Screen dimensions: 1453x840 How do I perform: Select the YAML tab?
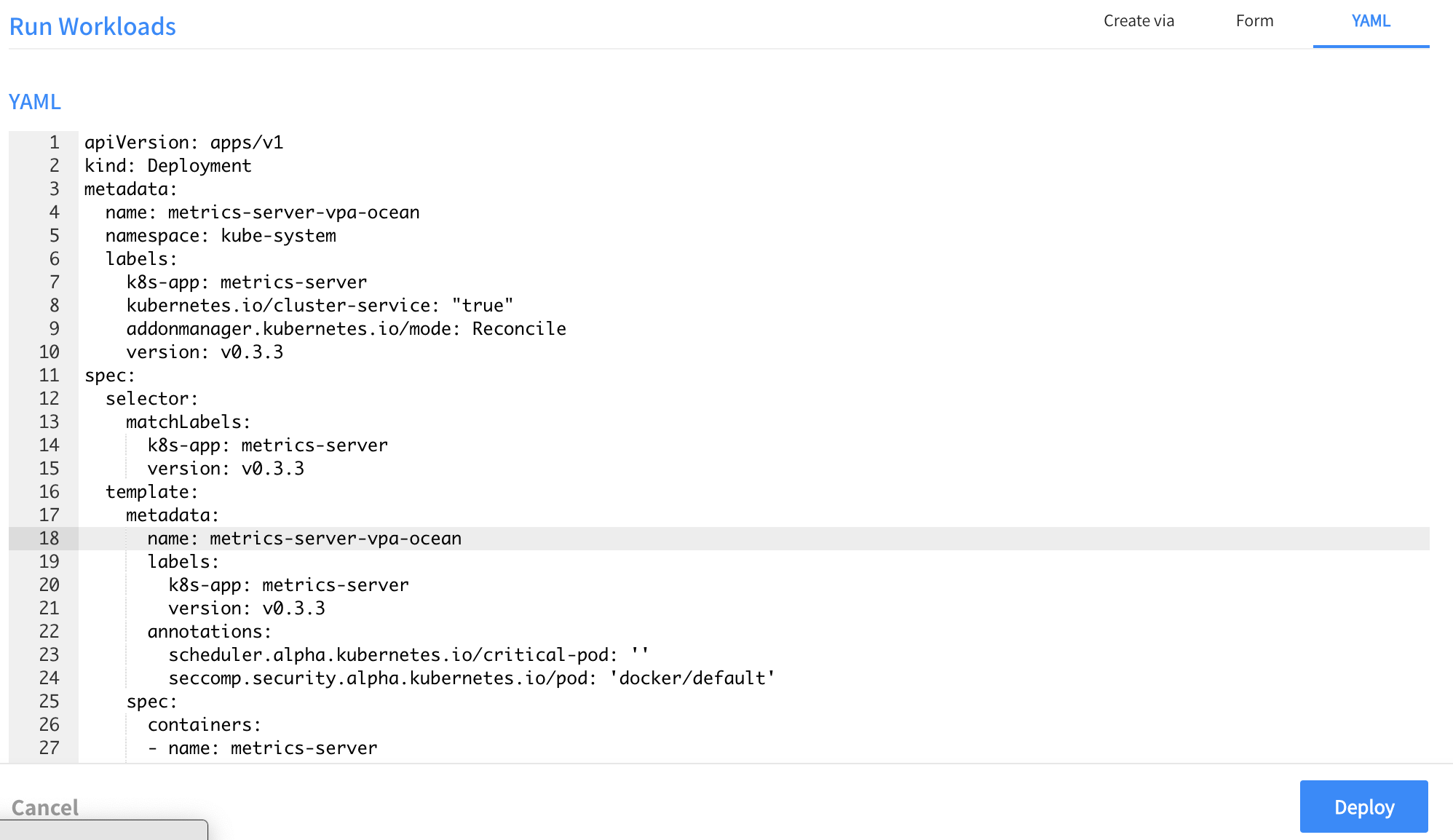(1371, 21)
